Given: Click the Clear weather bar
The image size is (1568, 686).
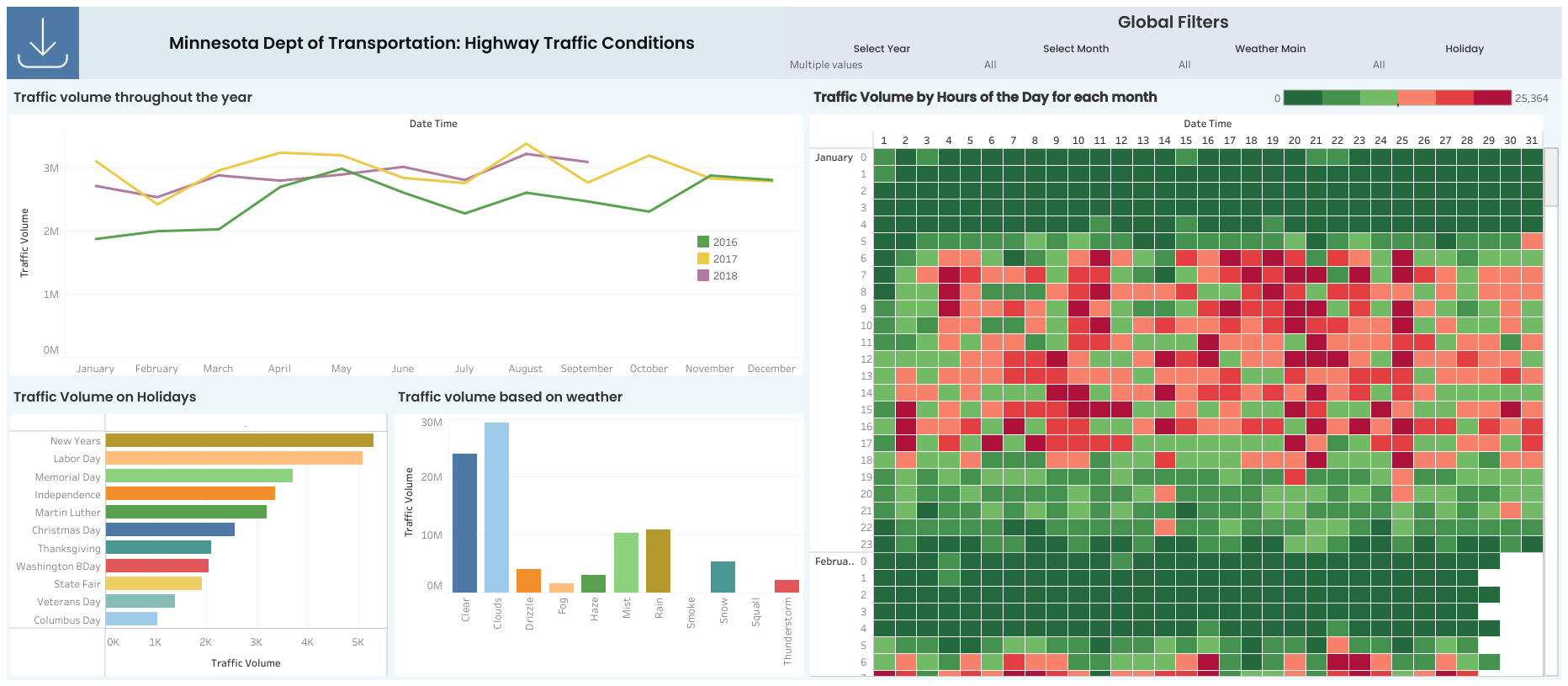Looking at the screenshot, I should (464, 523).
